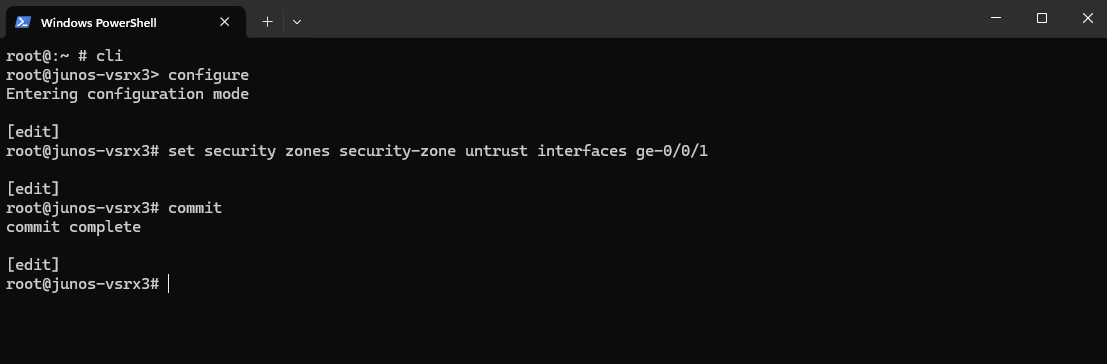Open a new terminal tab
Screen dimensions: 1107x364
tap(267, 22)
